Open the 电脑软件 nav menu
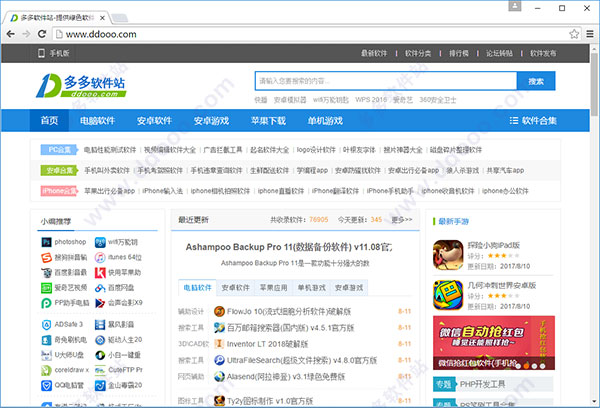Image resolution: width=600 pixels, height=408 pixels. tap(98, 121)
